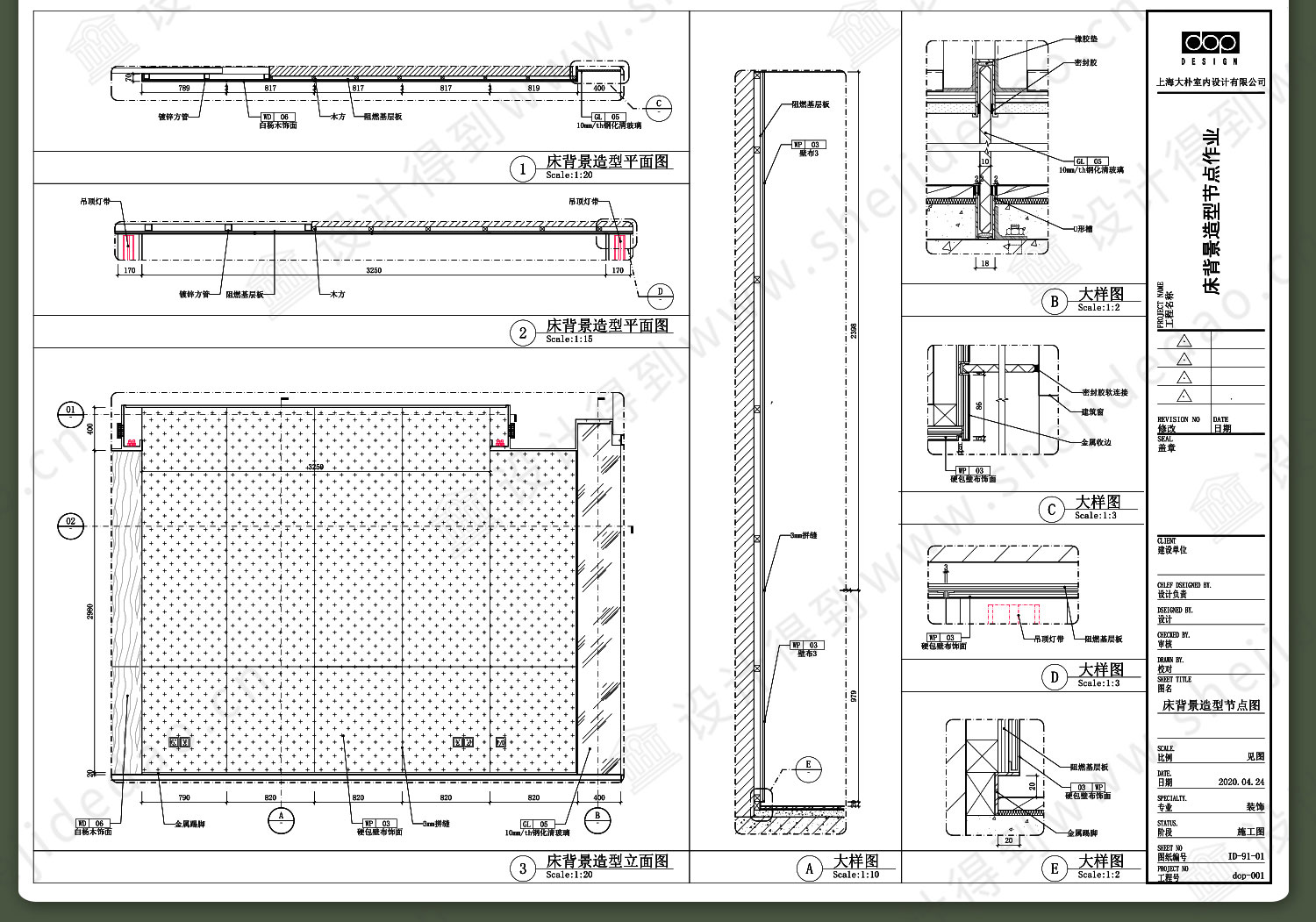Image resolution: width=1316 pixels, height=922 pixels.
Task: Select the Scale:1:15 text under plan 2
Action: click(569, 339)
